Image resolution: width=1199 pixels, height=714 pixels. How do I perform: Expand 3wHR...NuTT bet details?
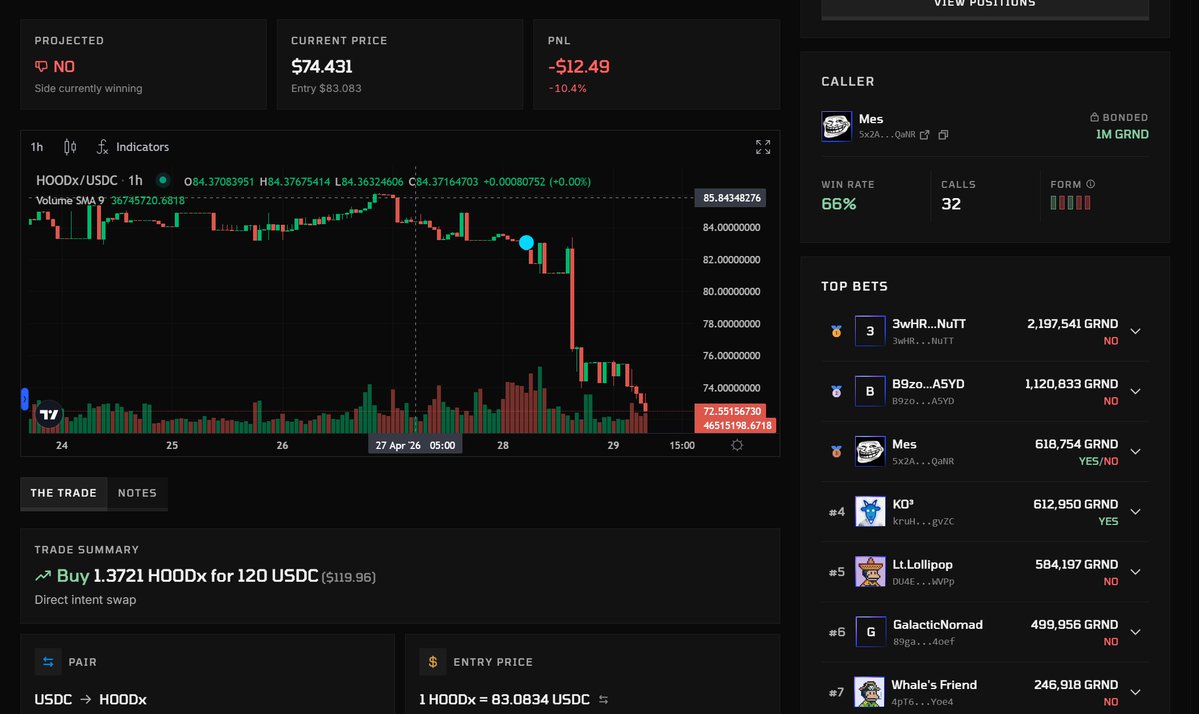click(1136, 331)
